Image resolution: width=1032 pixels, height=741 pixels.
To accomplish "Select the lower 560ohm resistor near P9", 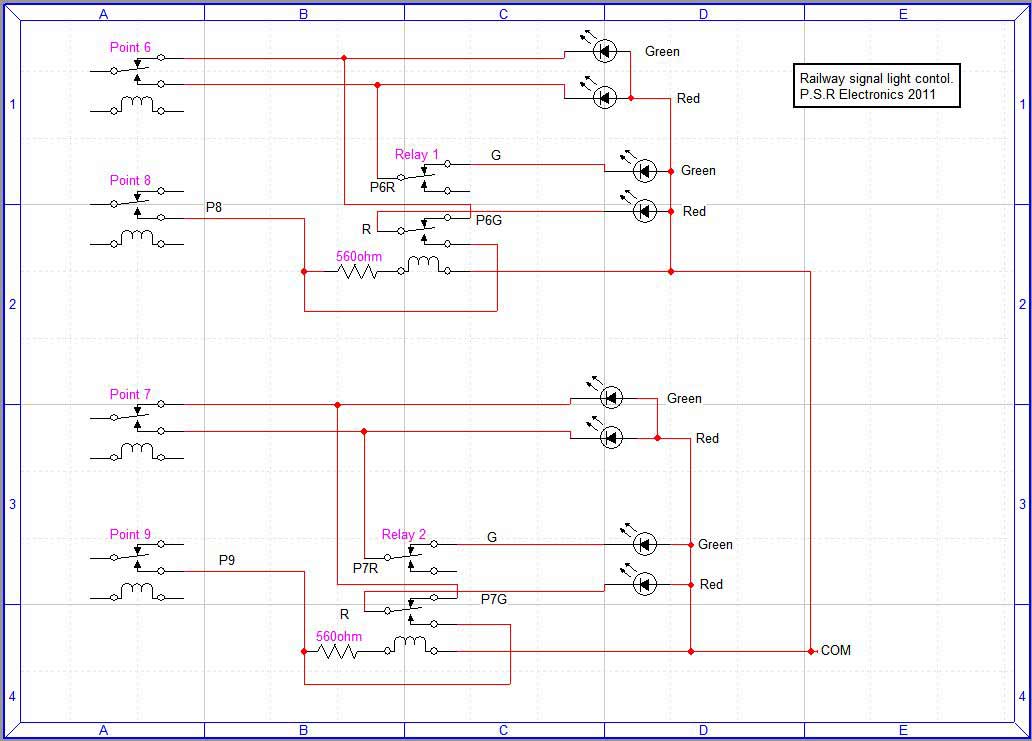I will pyautogui.click(x=338, y=651).
